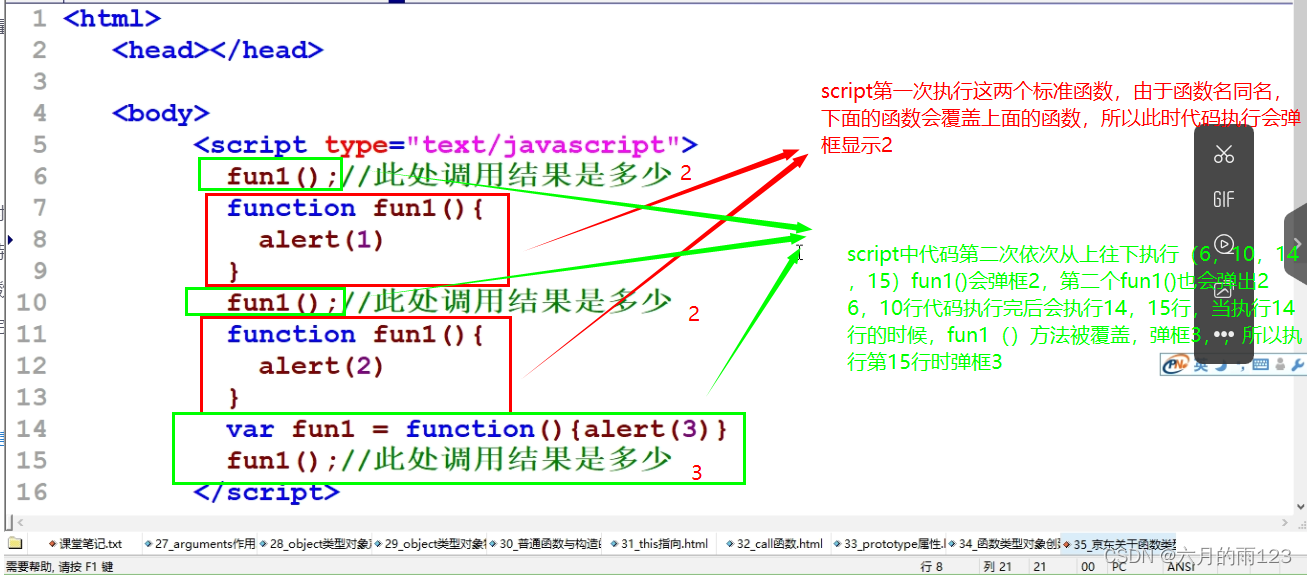Click line number 16 in gutter
Viewport: 1307px width, 575px height.
(31, 491)
